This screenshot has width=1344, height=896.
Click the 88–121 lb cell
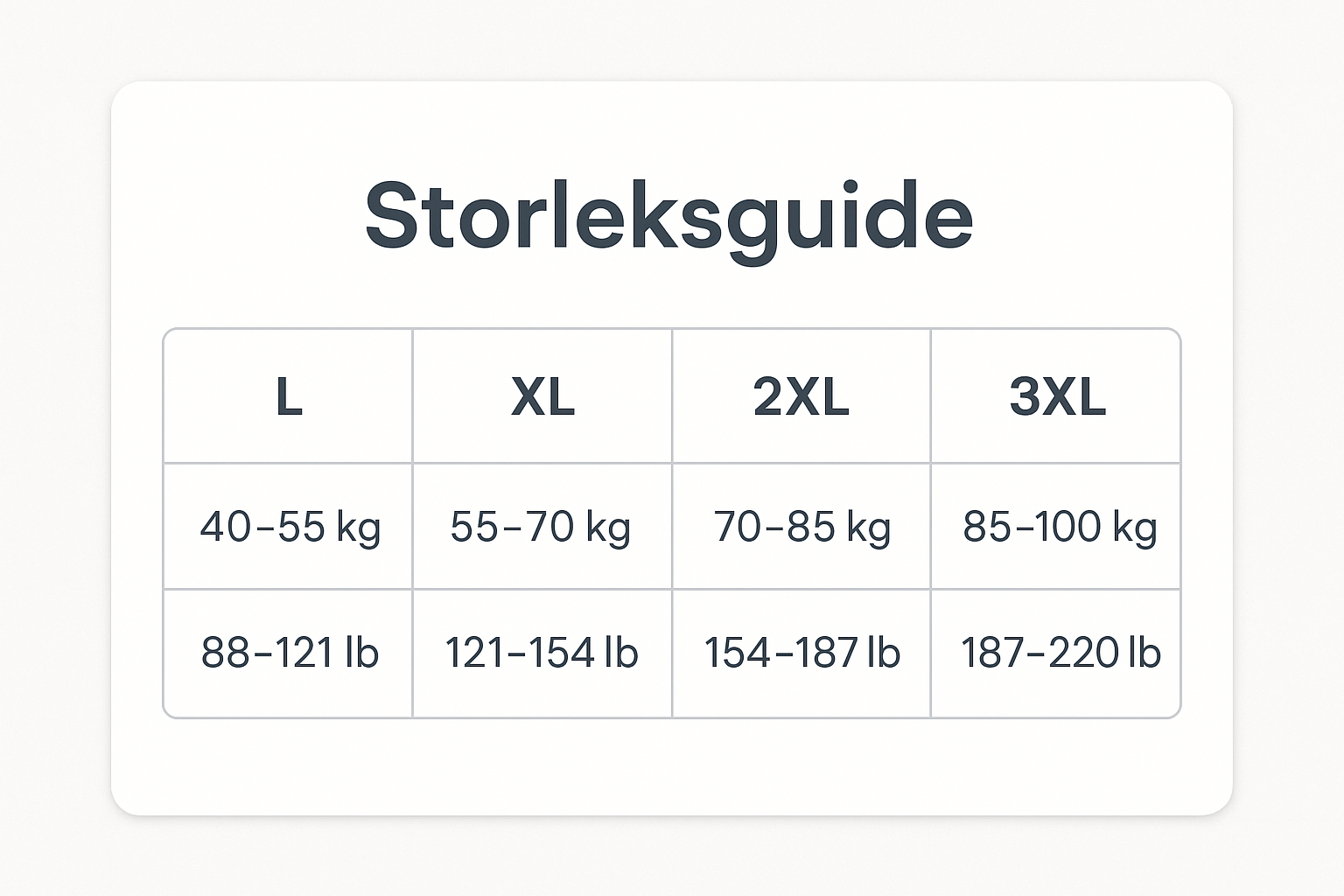click(x=290, y=653)
